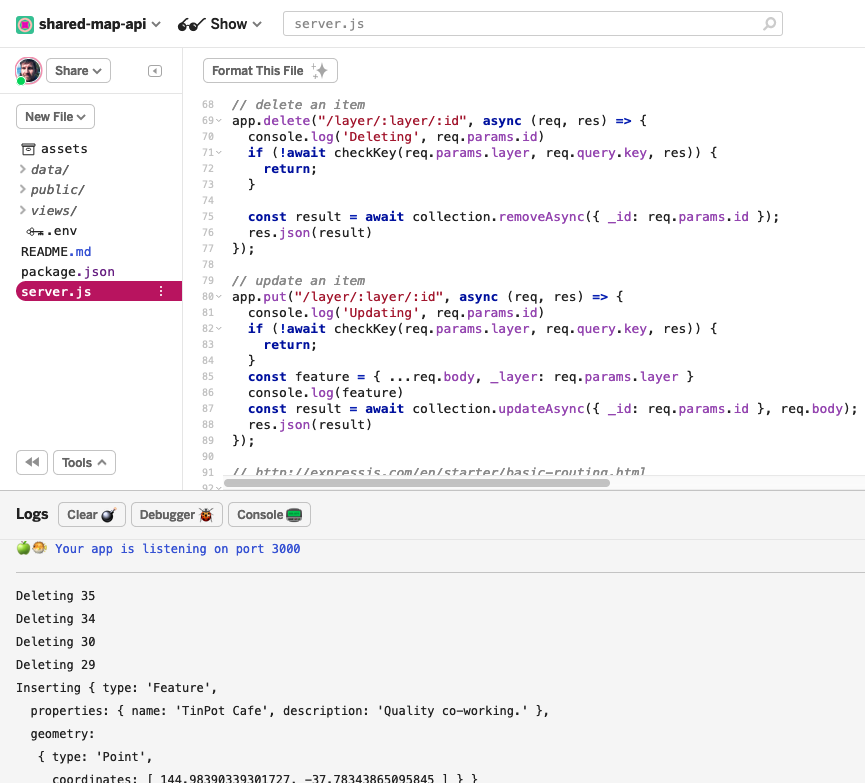Click the search magnifier icon

769,24
